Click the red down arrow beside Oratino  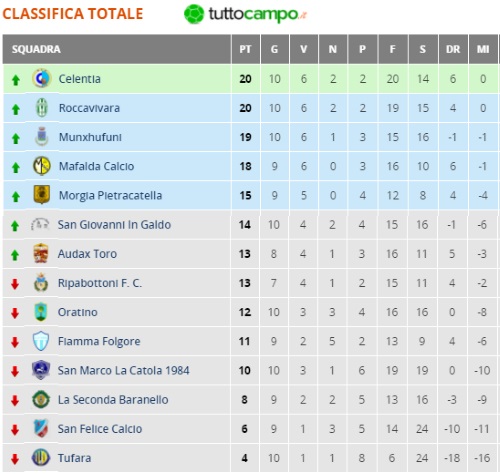15,313
